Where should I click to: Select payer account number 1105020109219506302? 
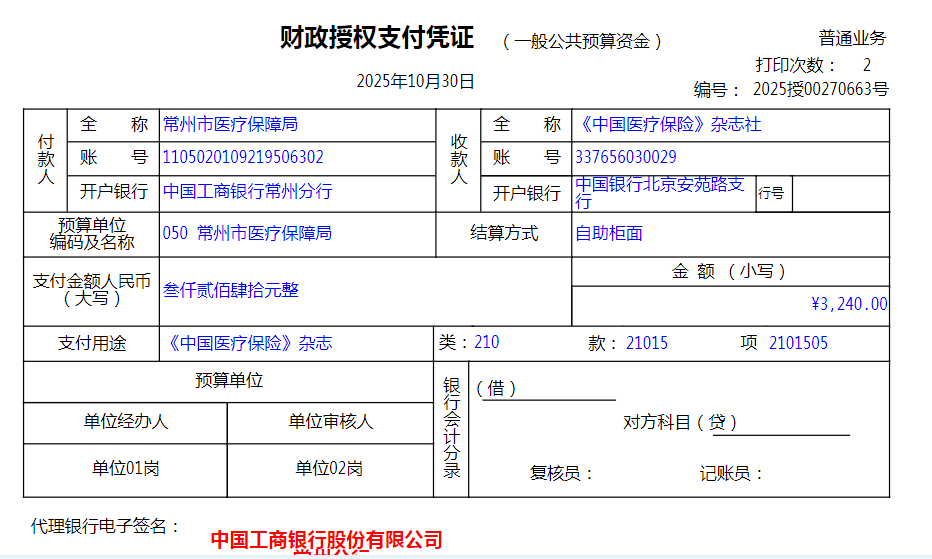(x=243, y=158)
